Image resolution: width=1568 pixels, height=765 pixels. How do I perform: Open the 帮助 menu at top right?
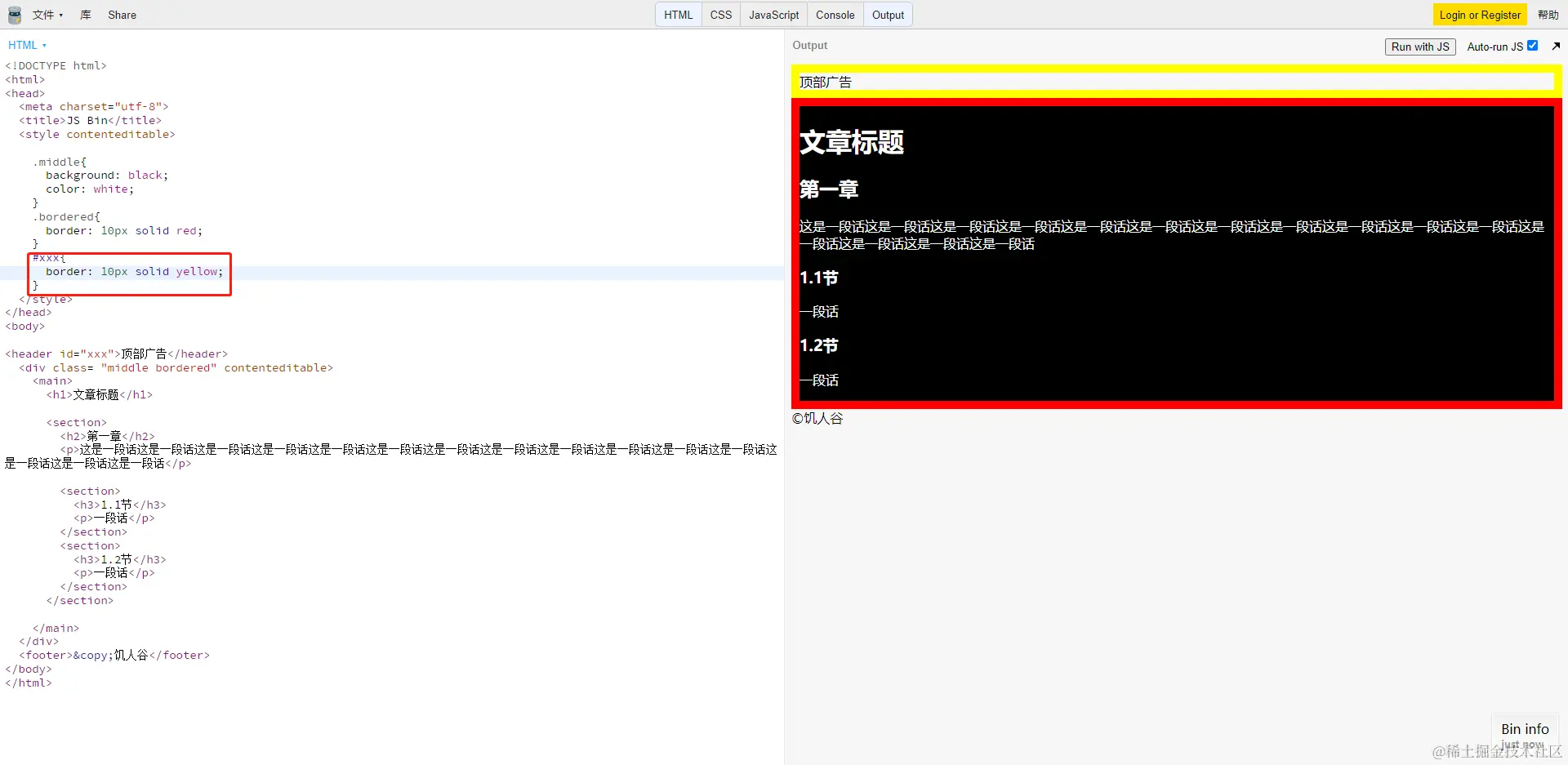1548,14
